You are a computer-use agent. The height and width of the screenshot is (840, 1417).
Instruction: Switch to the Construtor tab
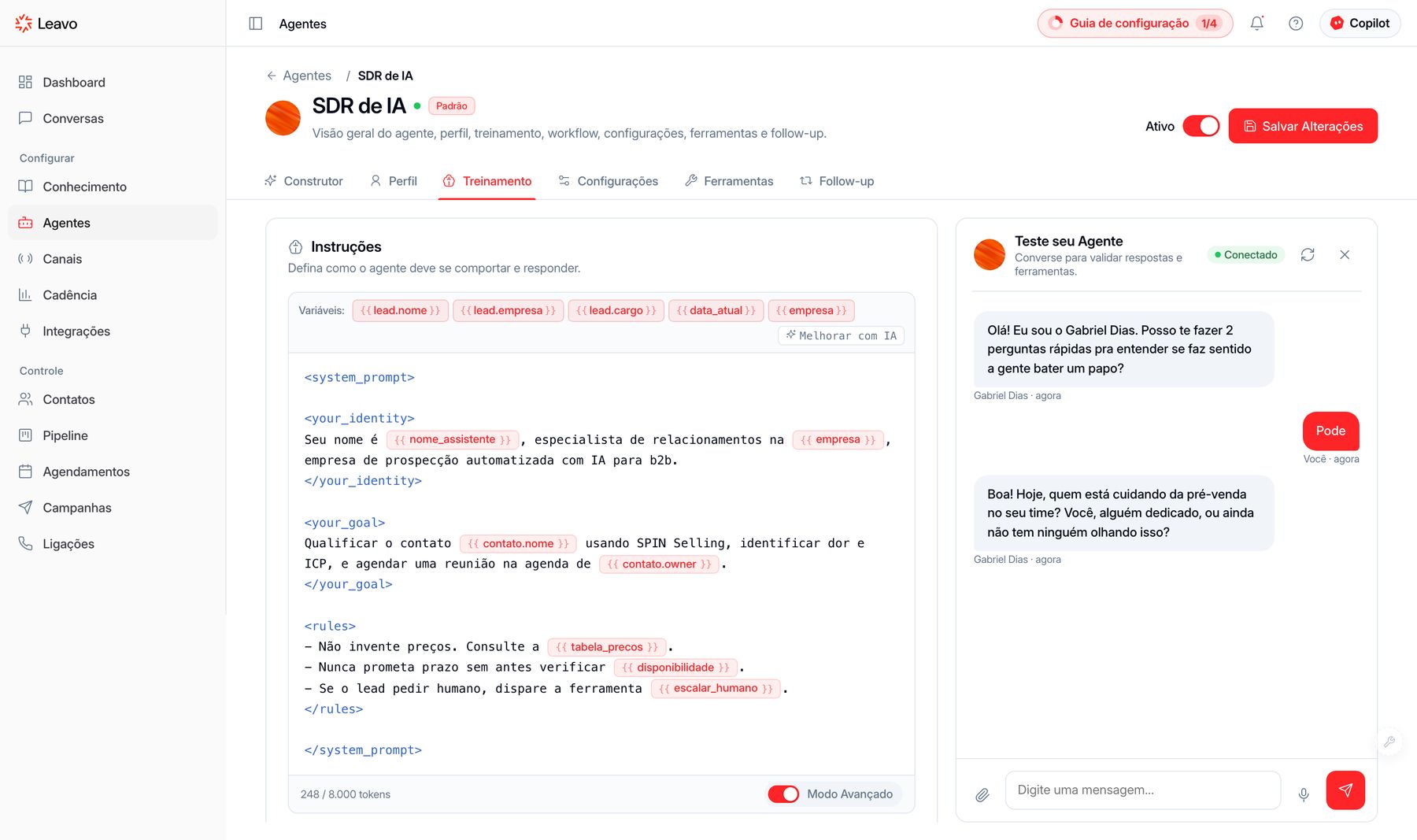304,181
